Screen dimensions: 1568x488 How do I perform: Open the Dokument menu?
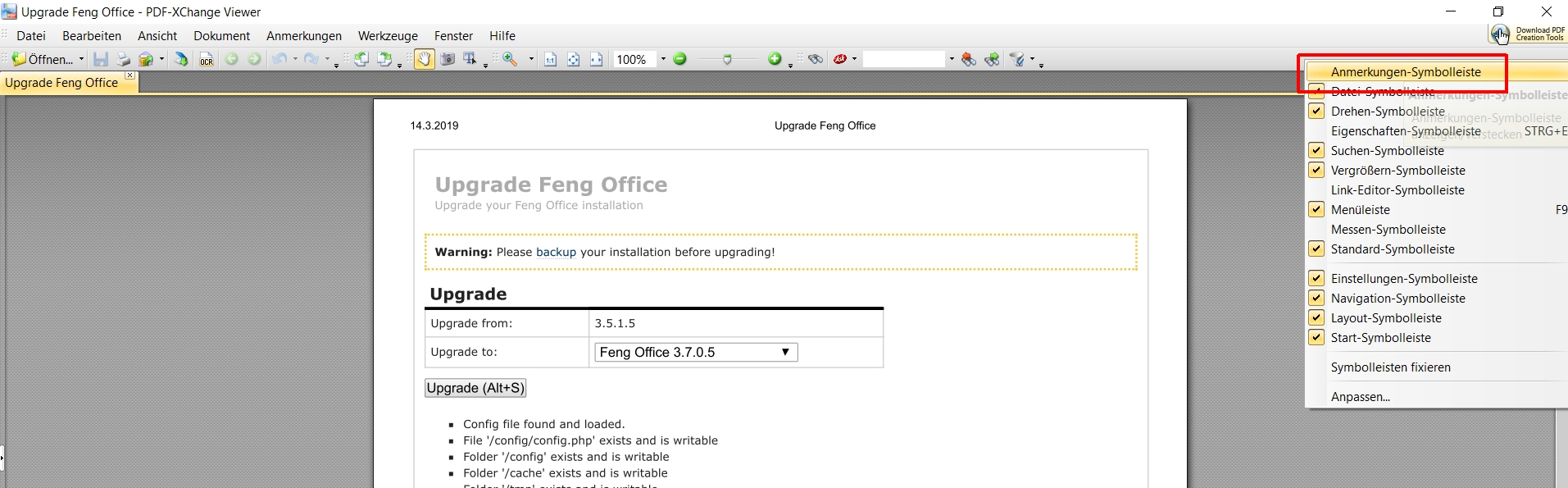coord(221,36)
